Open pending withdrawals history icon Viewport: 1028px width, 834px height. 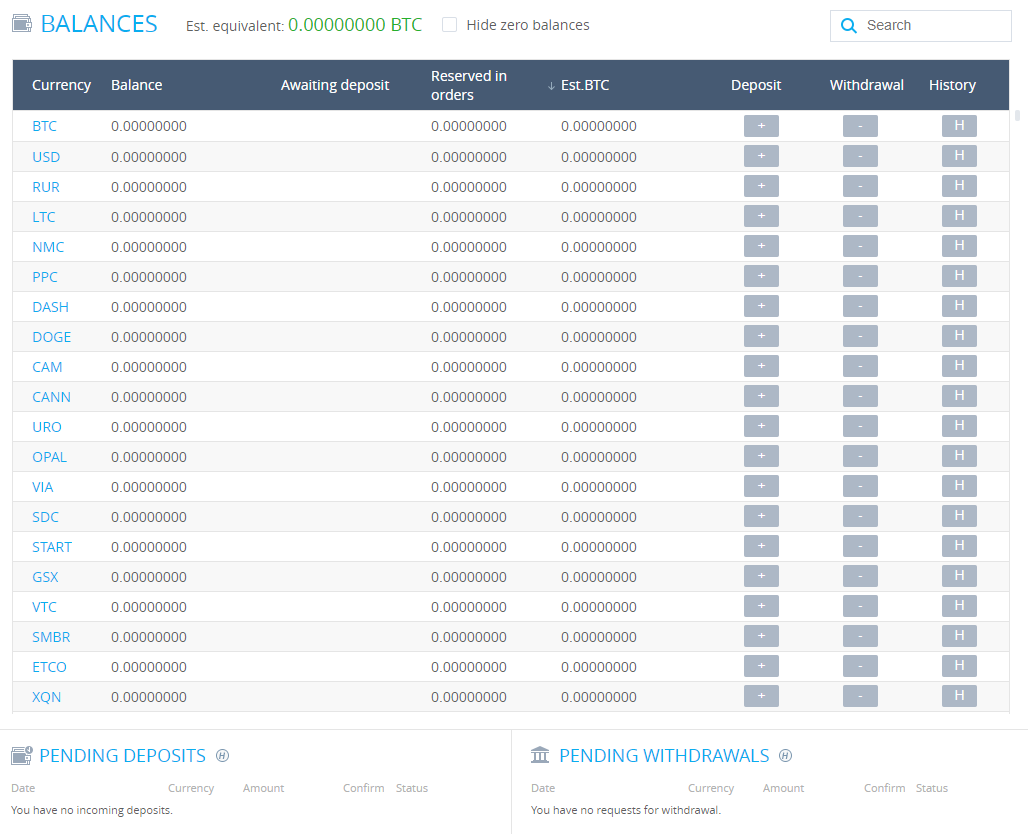coord(786,756)
